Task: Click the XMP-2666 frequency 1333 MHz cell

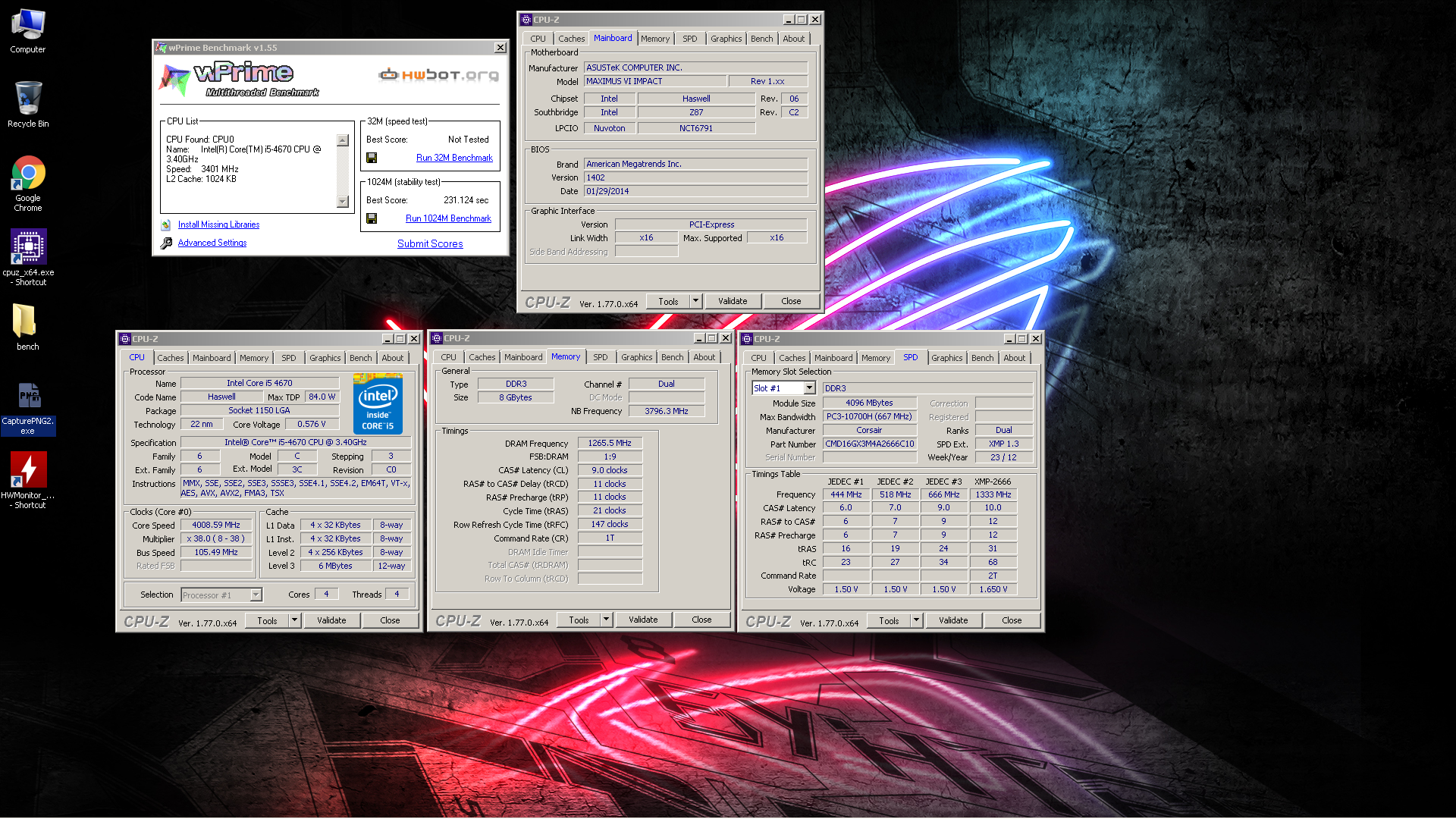Action: [x=993, y=494]
